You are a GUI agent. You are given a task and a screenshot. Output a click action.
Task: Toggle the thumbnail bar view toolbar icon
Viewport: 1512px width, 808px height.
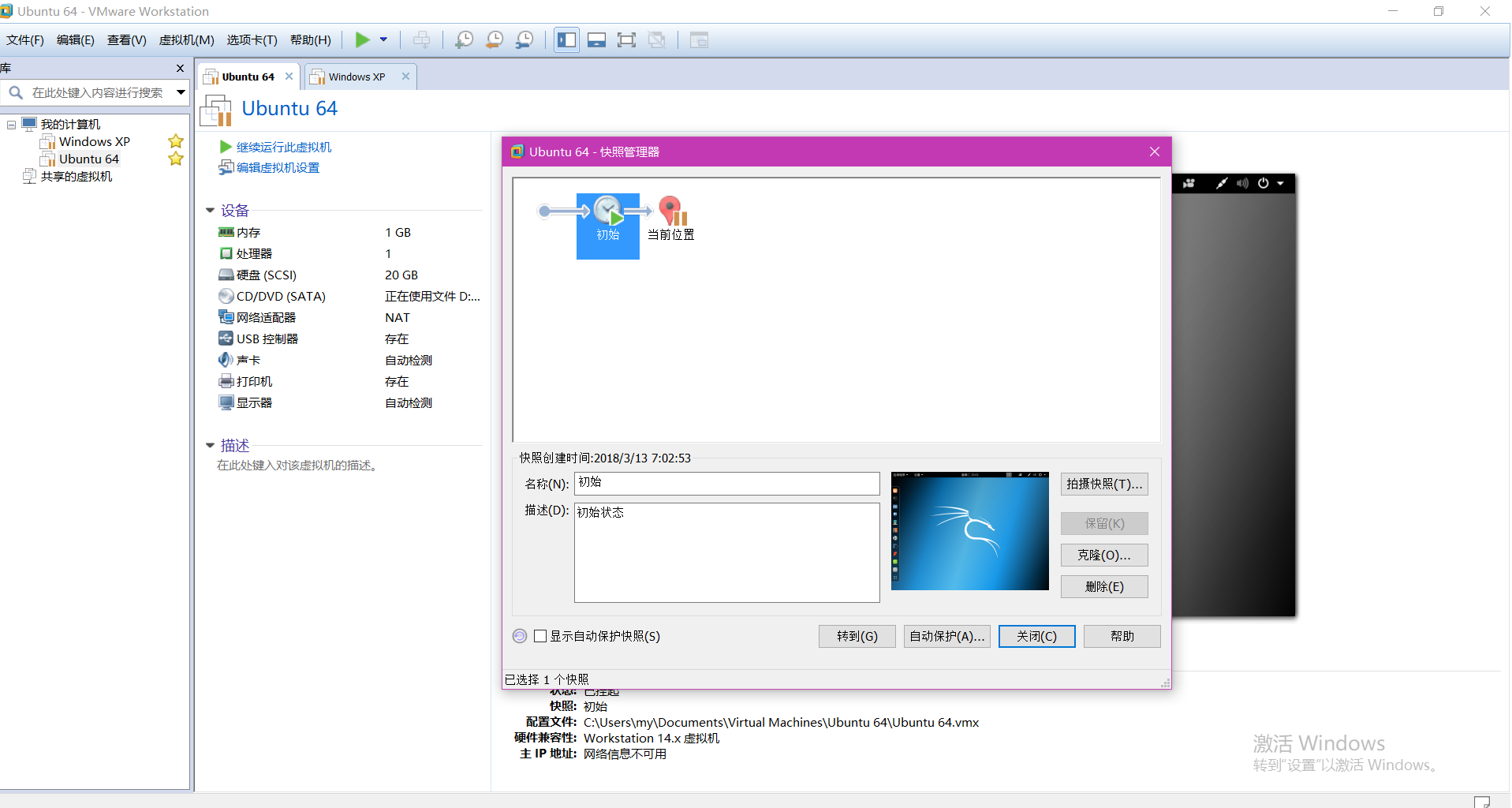597,39
